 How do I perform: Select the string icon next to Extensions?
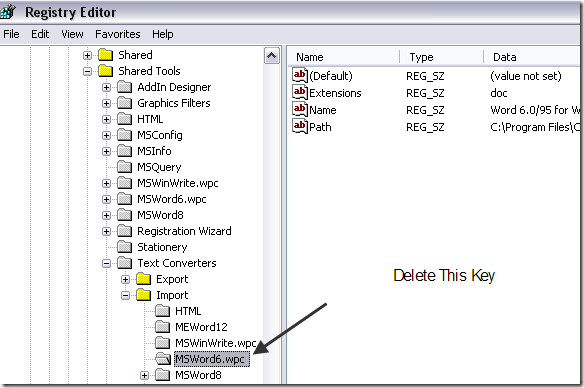pyautogui.click(x=300, y=92)
